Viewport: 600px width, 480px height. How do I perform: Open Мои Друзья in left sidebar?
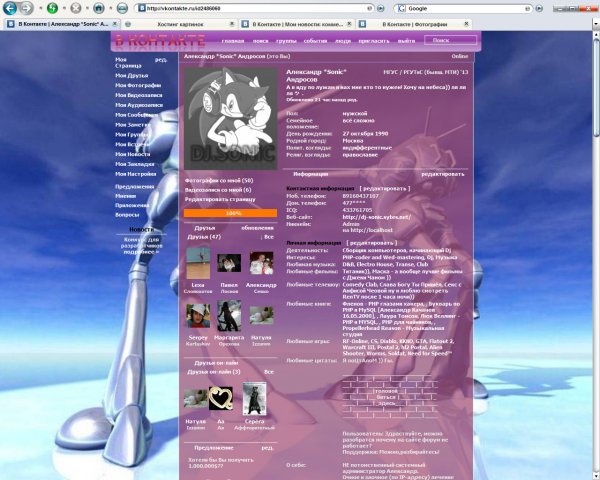[x=132, y=75]
